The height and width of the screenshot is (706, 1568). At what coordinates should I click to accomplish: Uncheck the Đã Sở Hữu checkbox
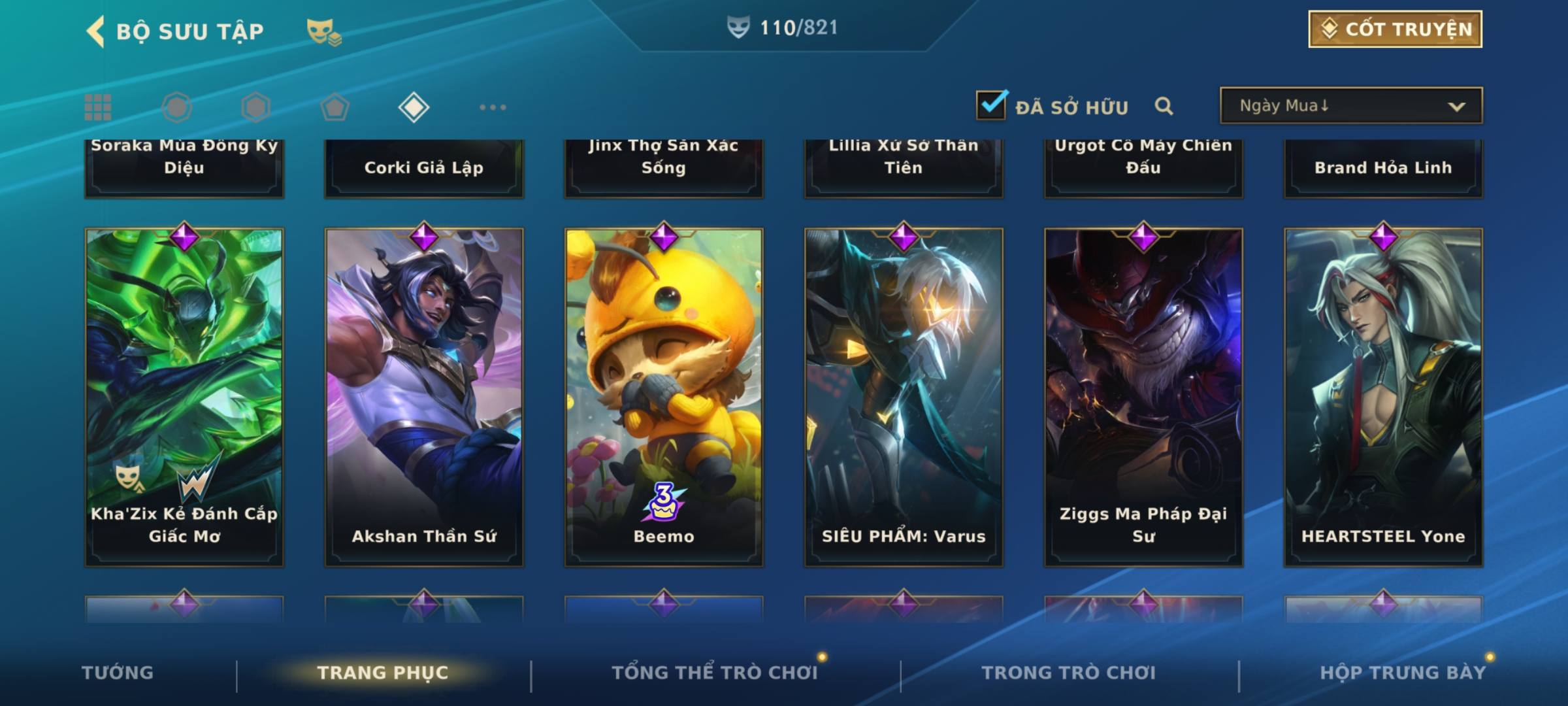coord(992,105)
